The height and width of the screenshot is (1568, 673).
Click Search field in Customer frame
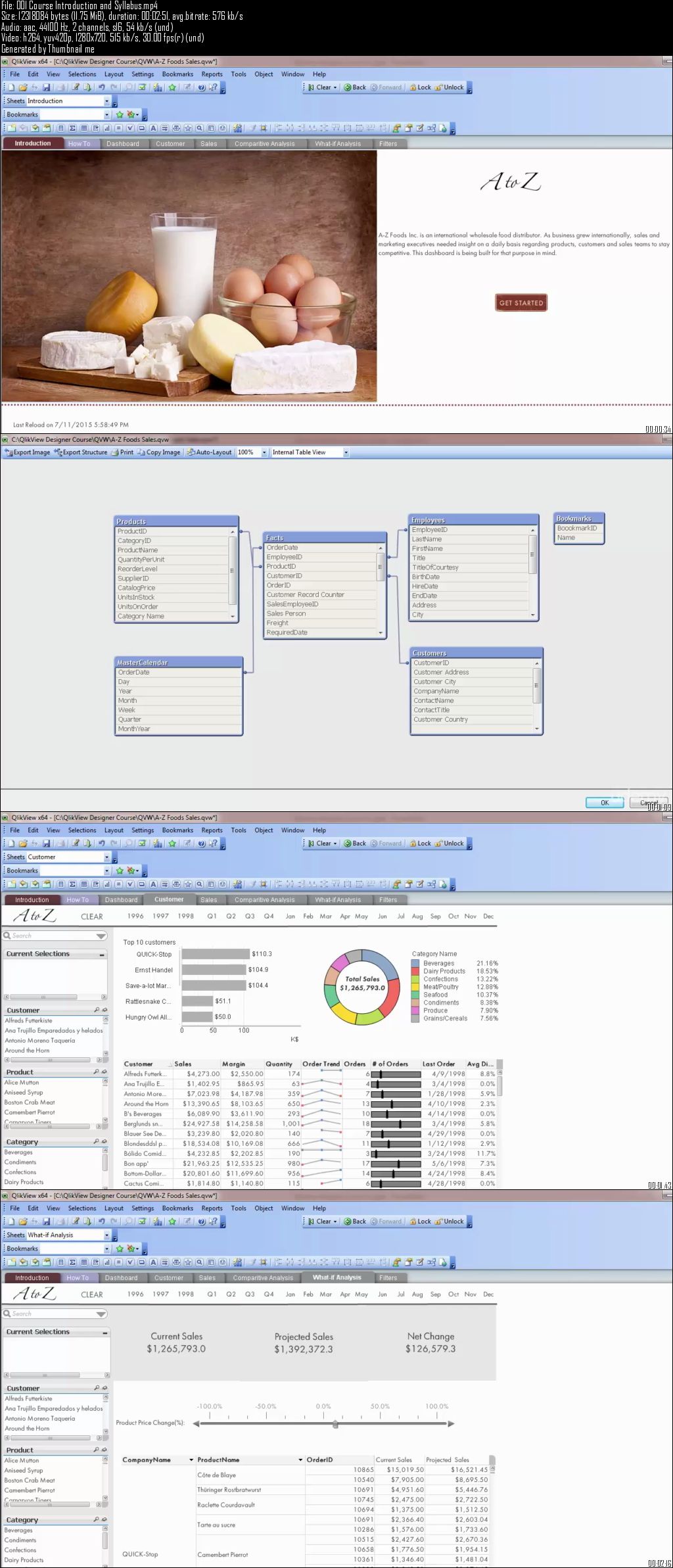(x=55, y=936)
